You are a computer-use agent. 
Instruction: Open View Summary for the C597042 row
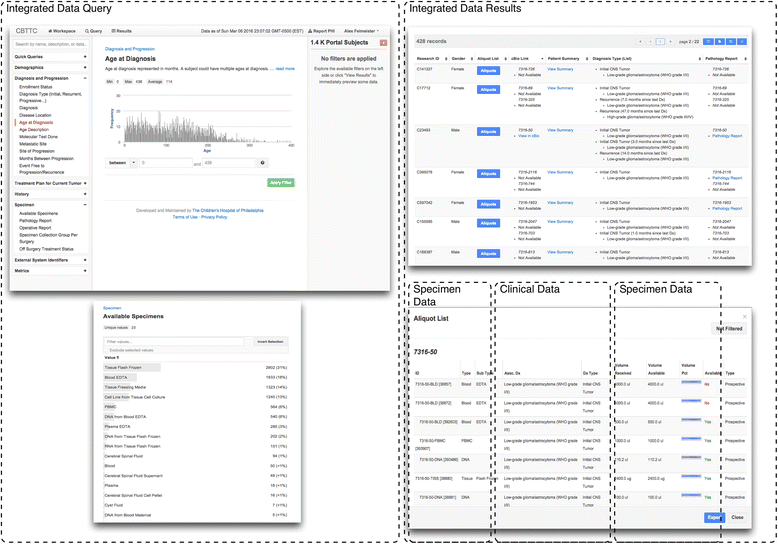(560, 203)
